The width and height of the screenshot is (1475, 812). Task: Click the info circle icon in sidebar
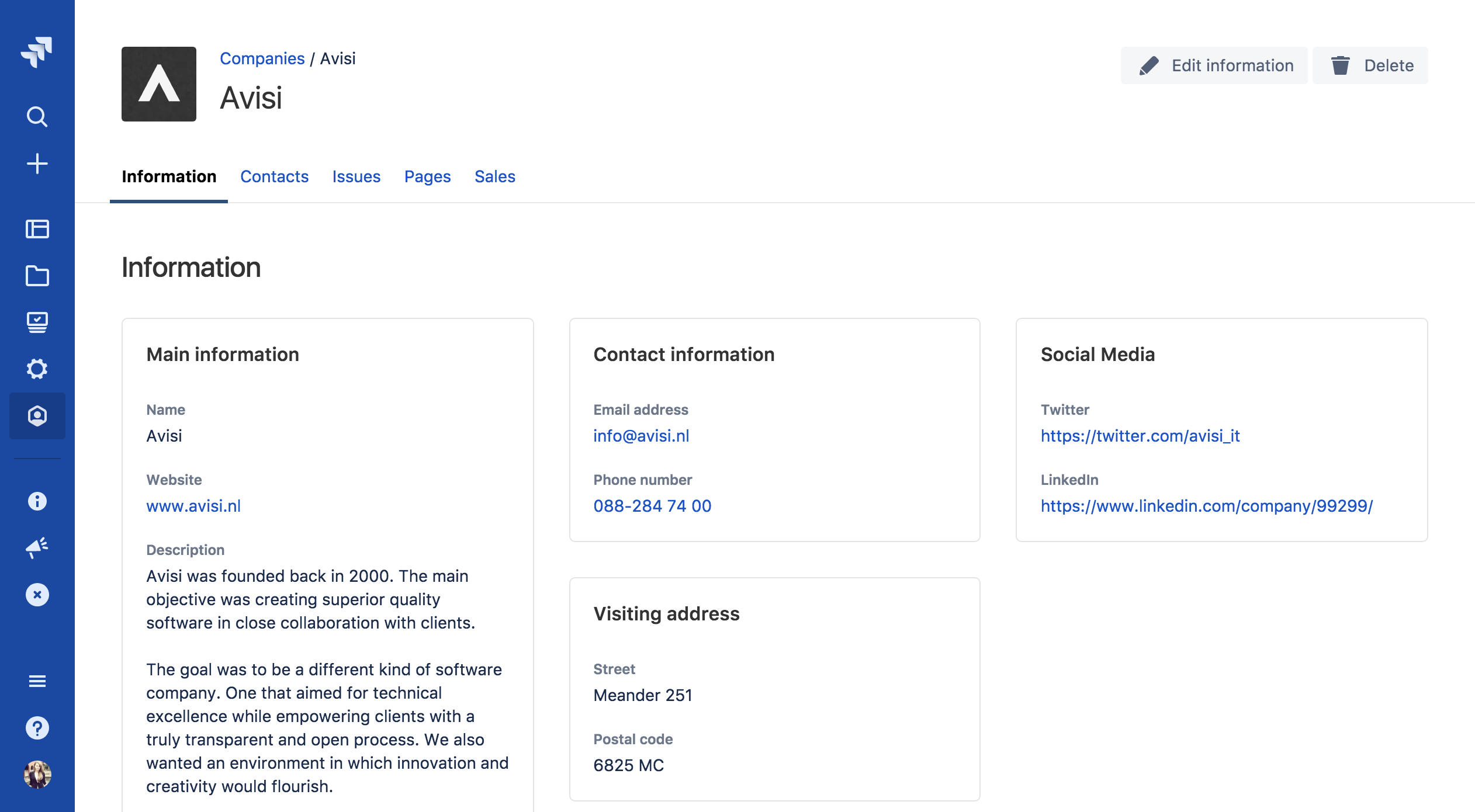pyautogui.click(x=37, y=501)
